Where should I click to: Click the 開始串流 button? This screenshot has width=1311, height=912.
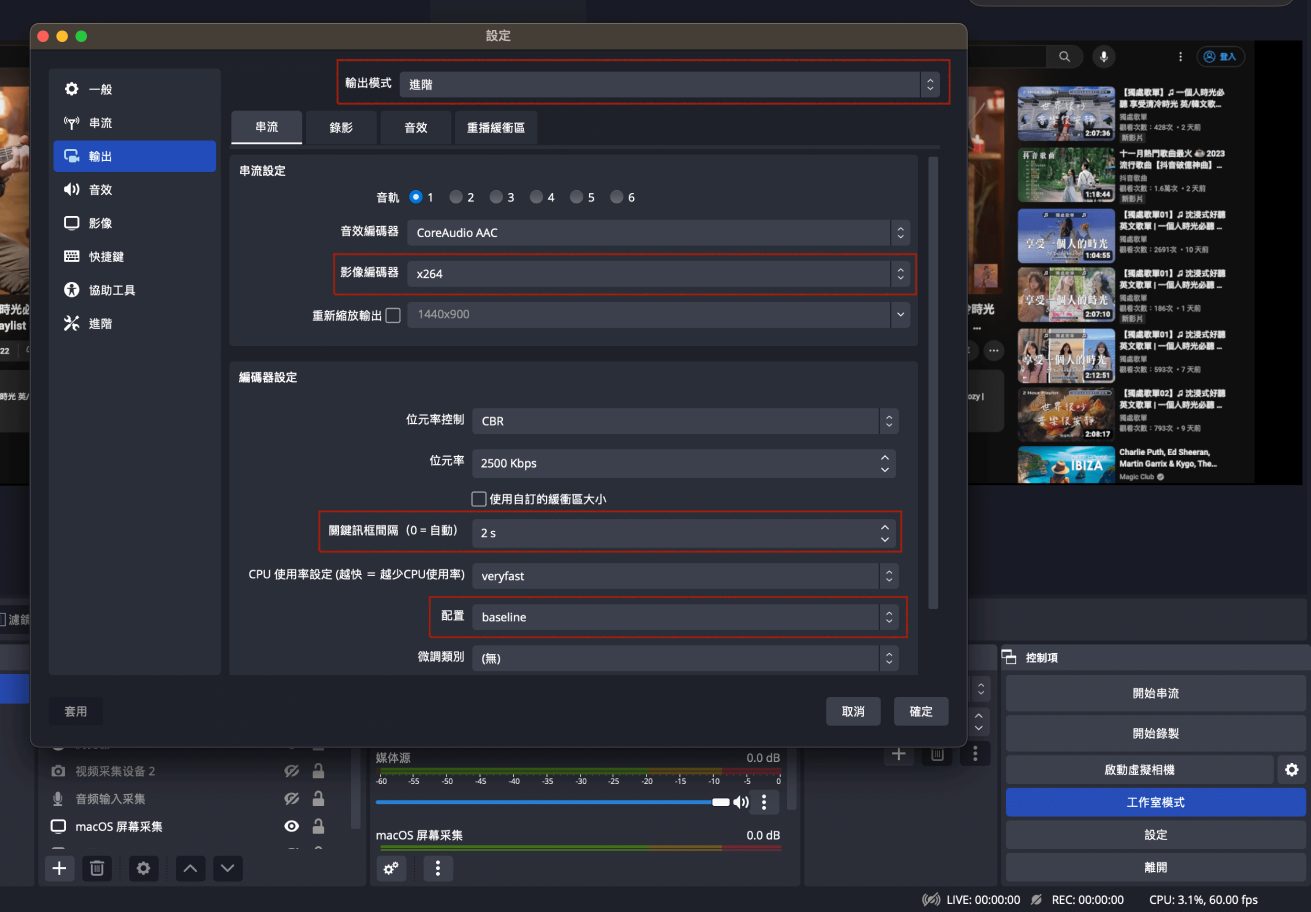pos(1155,693)
